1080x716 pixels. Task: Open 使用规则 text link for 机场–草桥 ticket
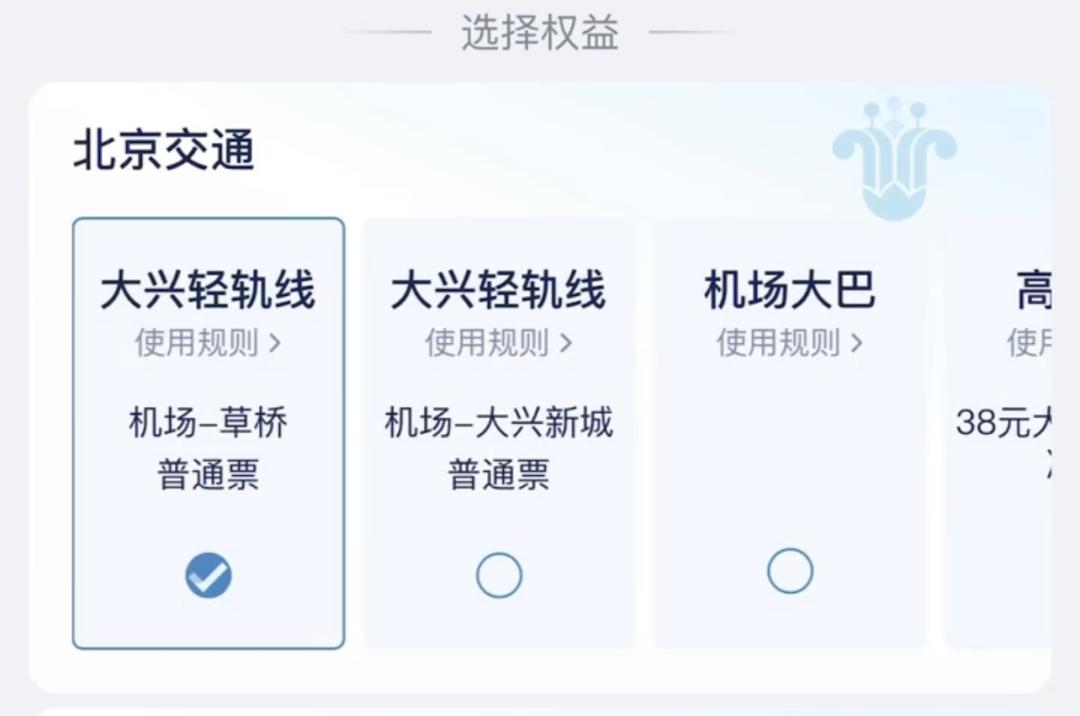[196, 343]
